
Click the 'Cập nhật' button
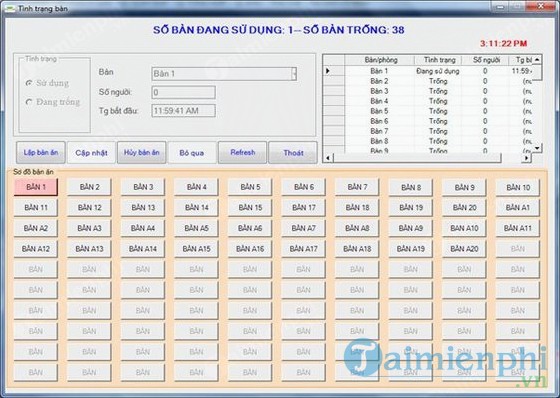pos(91,153)
